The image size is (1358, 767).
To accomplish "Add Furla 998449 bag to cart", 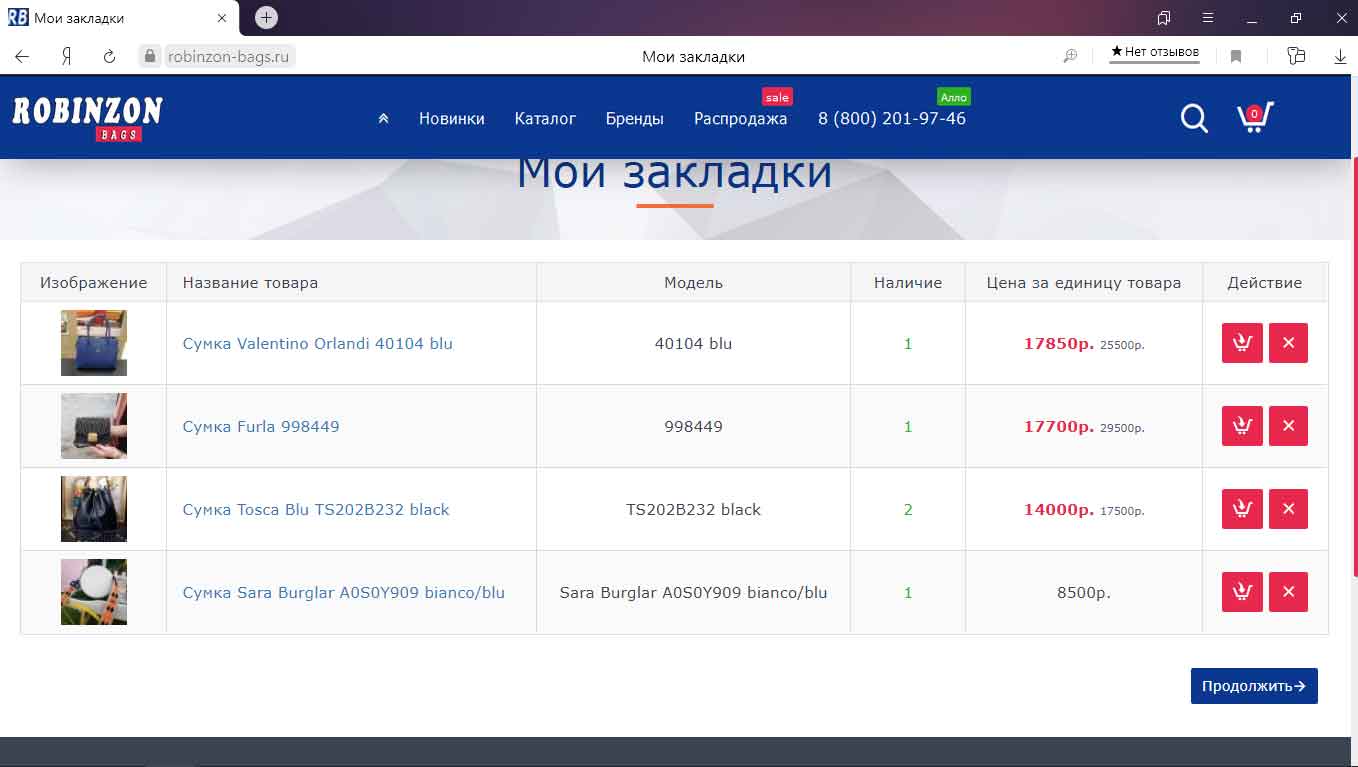I will coord(1242,426).
